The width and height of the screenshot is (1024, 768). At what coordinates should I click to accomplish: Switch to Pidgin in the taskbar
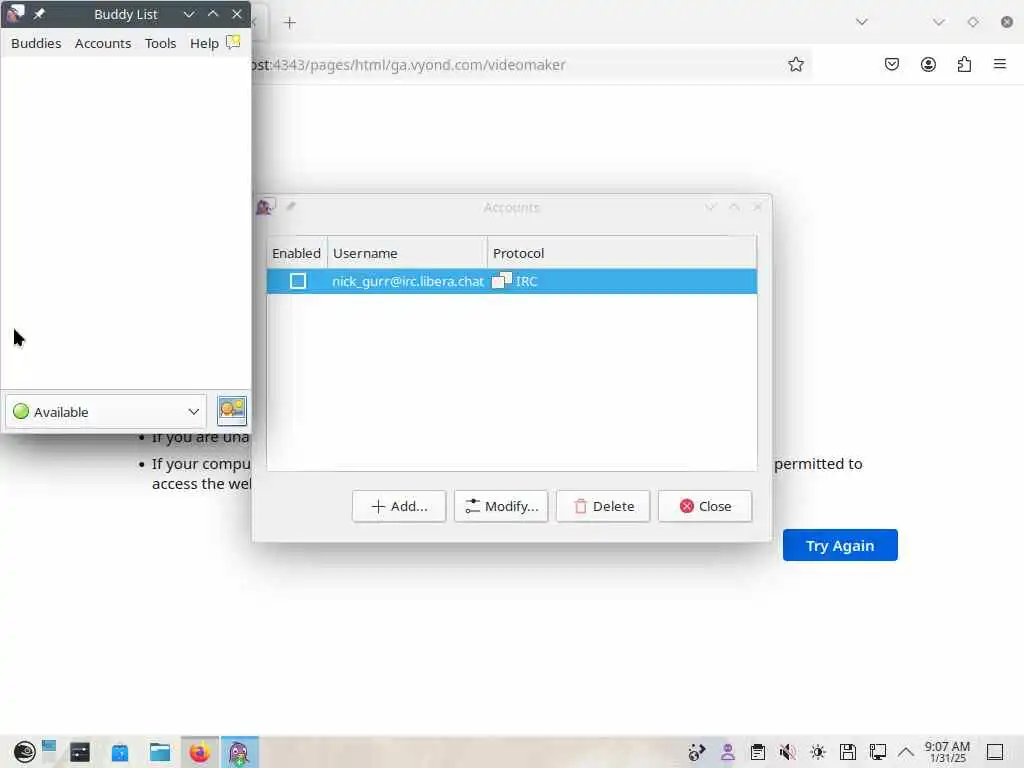(240, 752)
